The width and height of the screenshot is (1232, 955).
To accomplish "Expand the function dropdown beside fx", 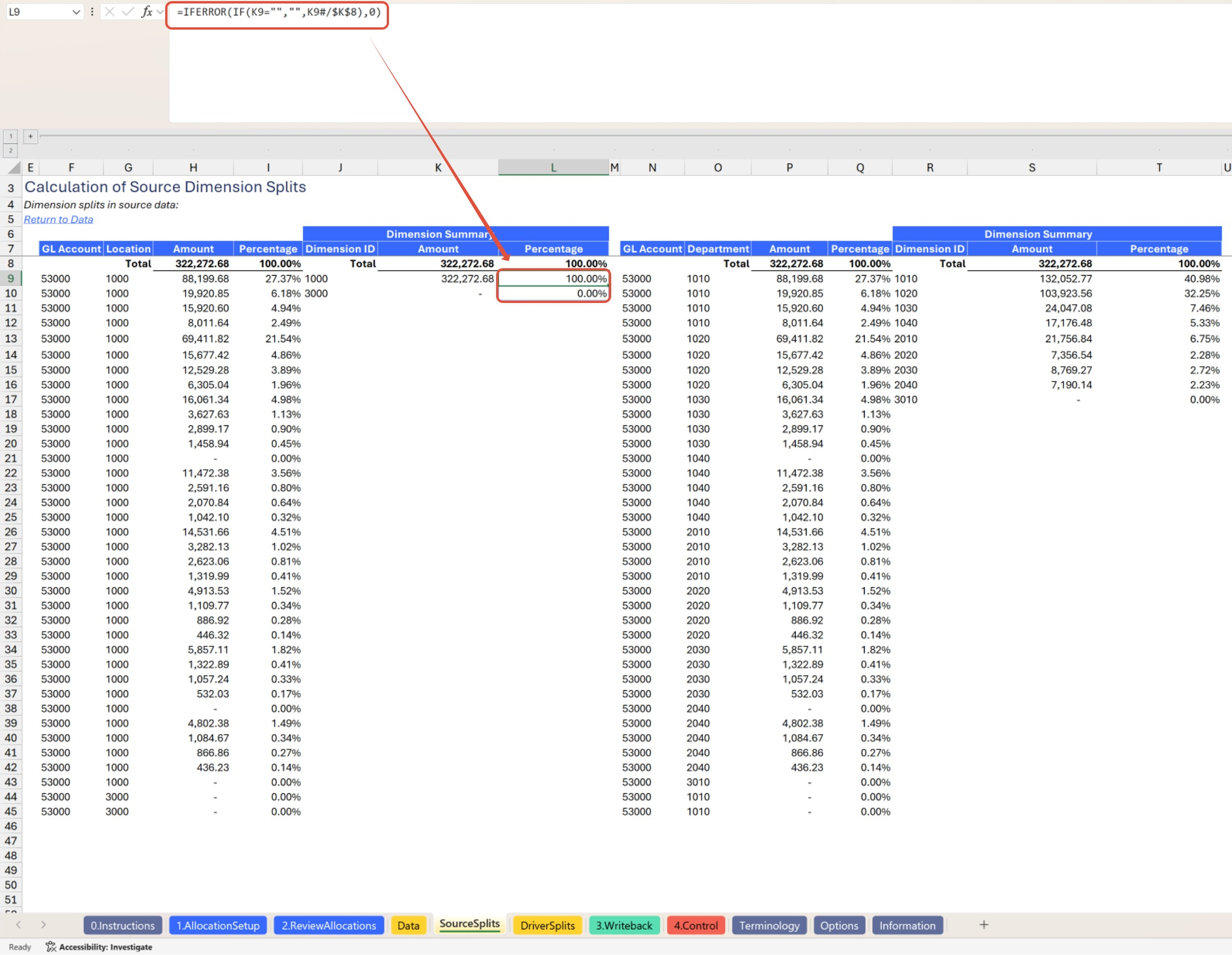I will click(160, 11).
